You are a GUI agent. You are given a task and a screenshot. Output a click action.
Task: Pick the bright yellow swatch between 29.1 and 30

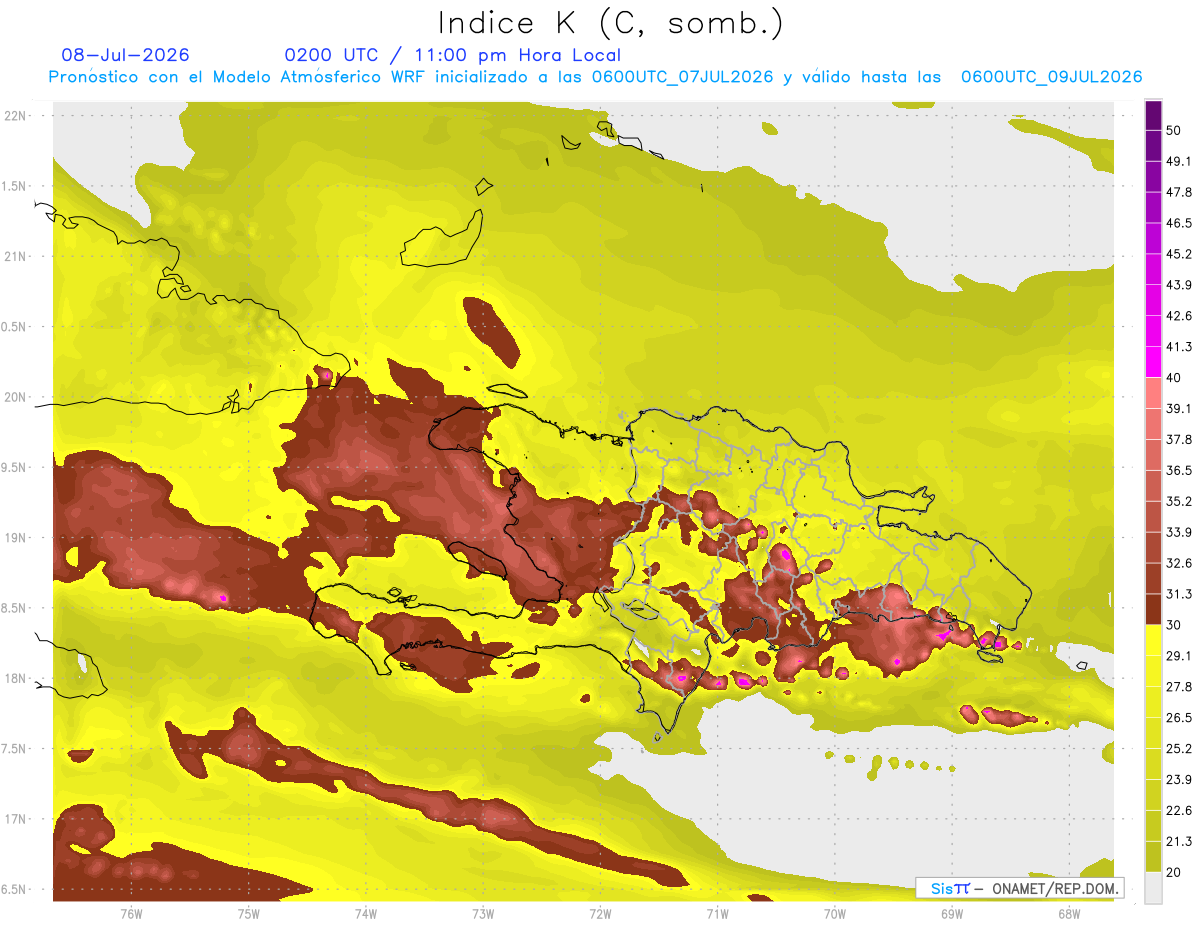click(1153, 640)
